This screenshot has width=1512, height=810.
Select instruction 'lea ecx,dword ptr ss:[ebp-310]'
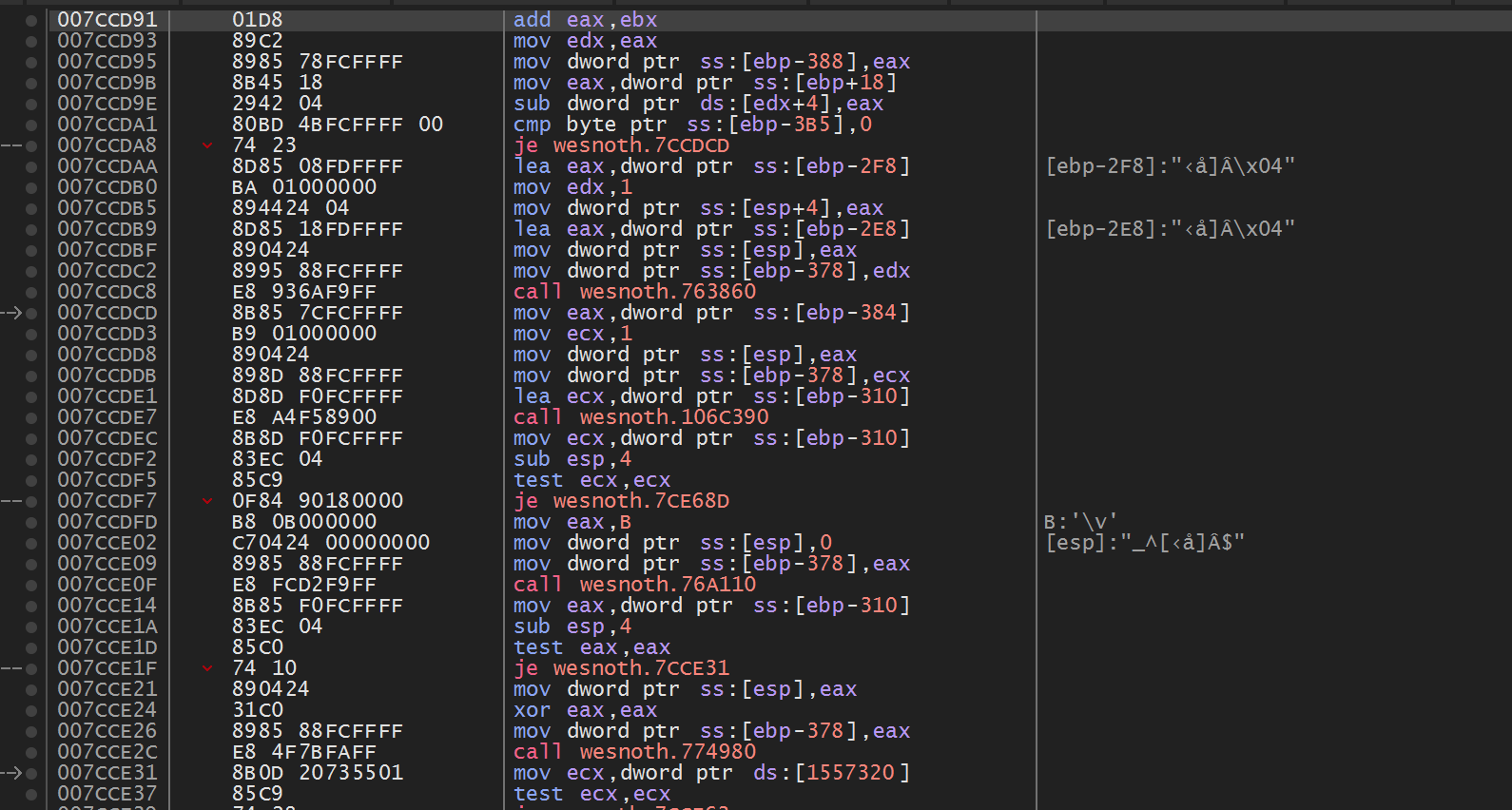pos(712,396)
